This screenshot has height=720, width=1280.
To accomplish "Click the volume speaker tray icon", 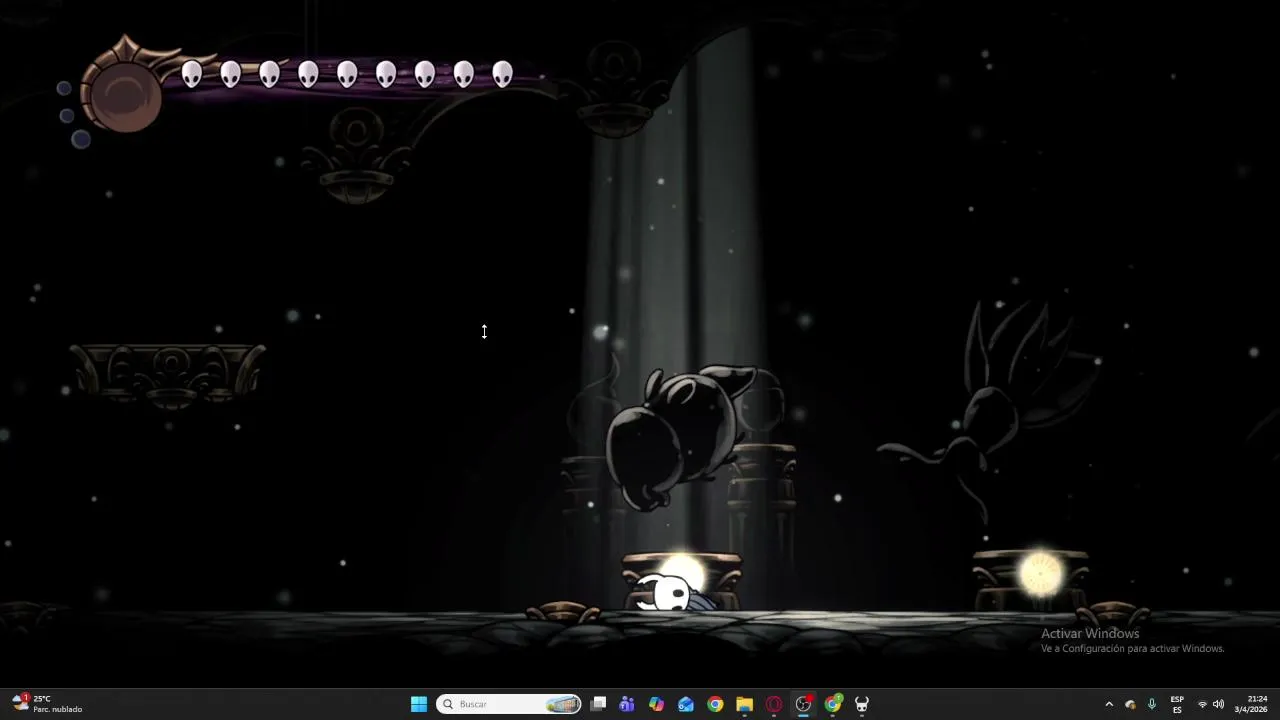I will [1218, 704].
